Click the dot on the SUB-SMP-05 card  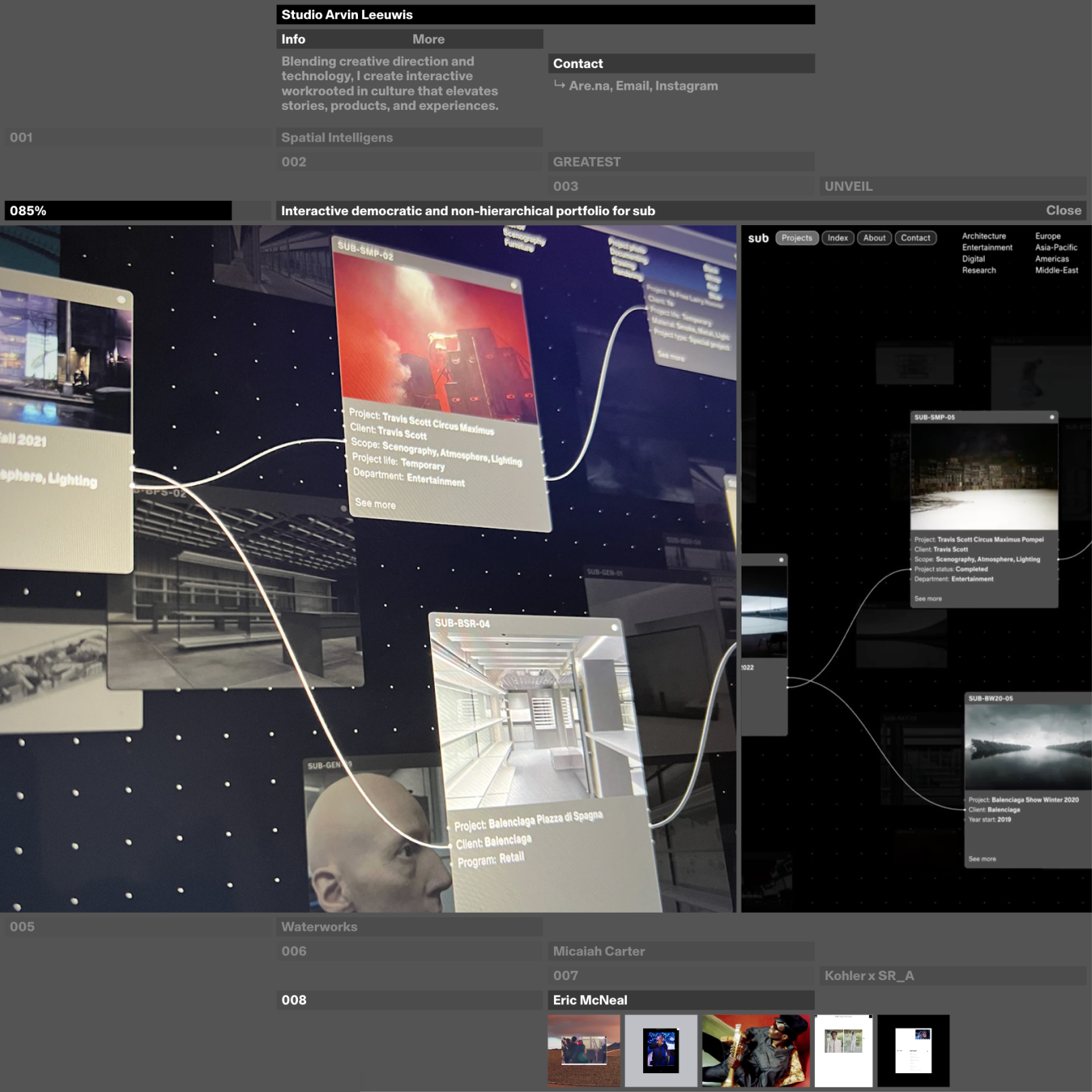click(1052, 417)
